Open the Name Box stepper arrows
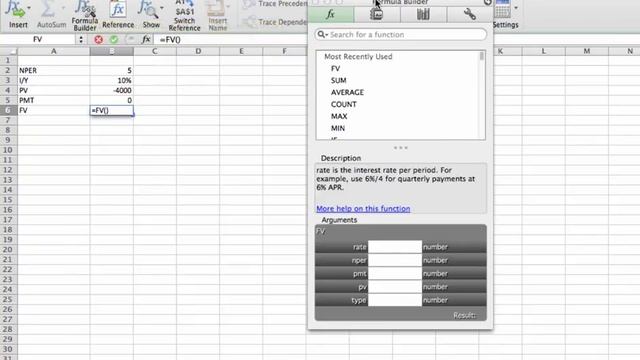This screenshot has width=640, height=360. (81, 40)
